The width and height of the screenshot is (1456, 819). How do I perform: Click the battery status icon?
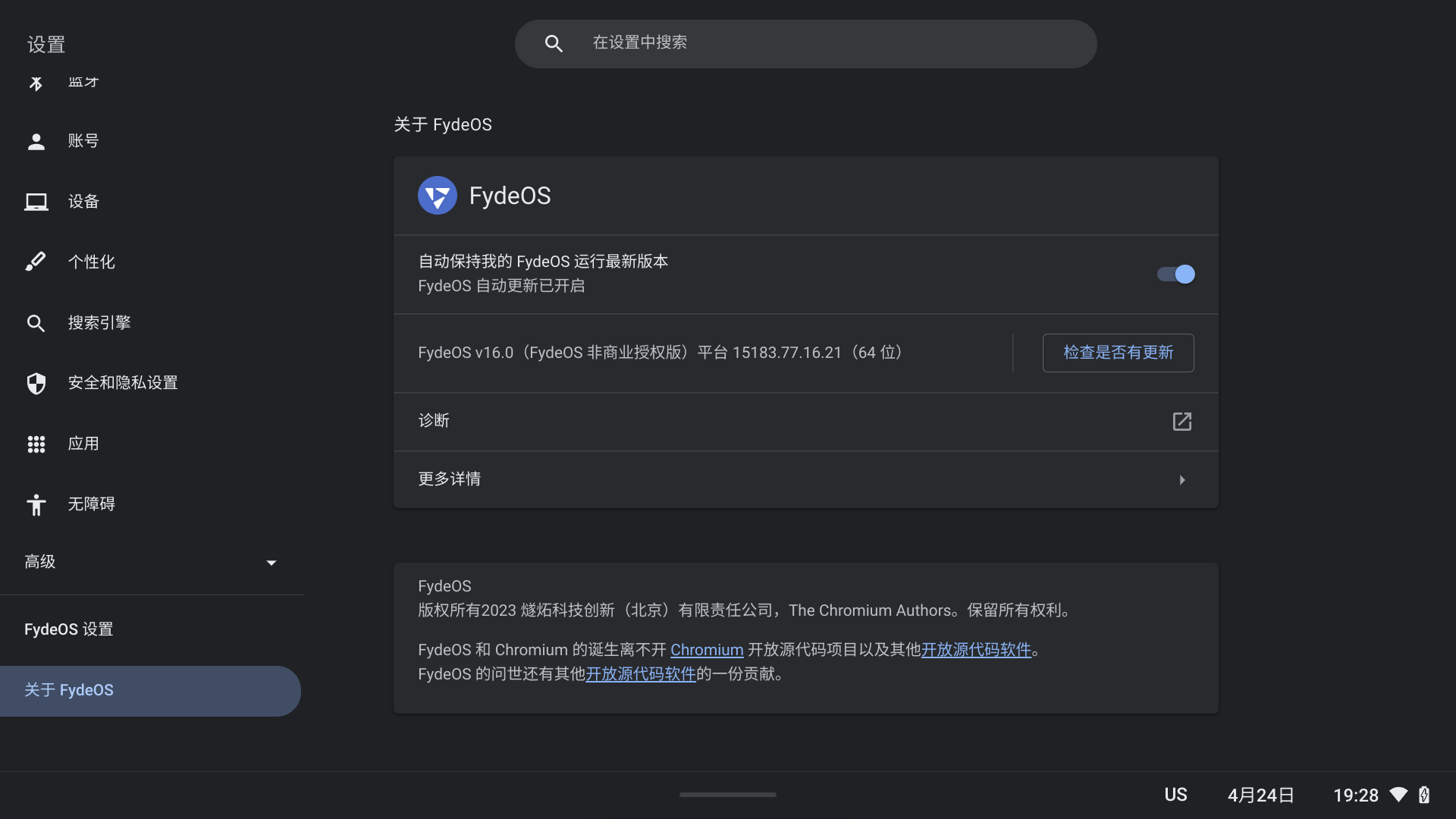coord(1426,795)
